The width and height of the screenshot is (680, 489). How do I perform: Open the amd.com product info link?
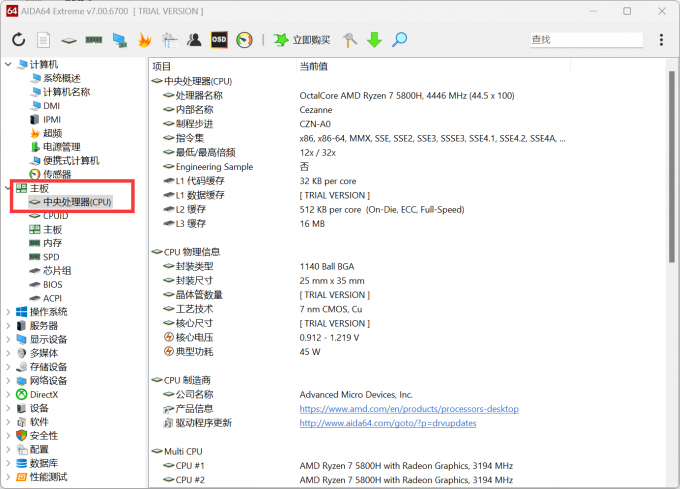tap(409, 409)
